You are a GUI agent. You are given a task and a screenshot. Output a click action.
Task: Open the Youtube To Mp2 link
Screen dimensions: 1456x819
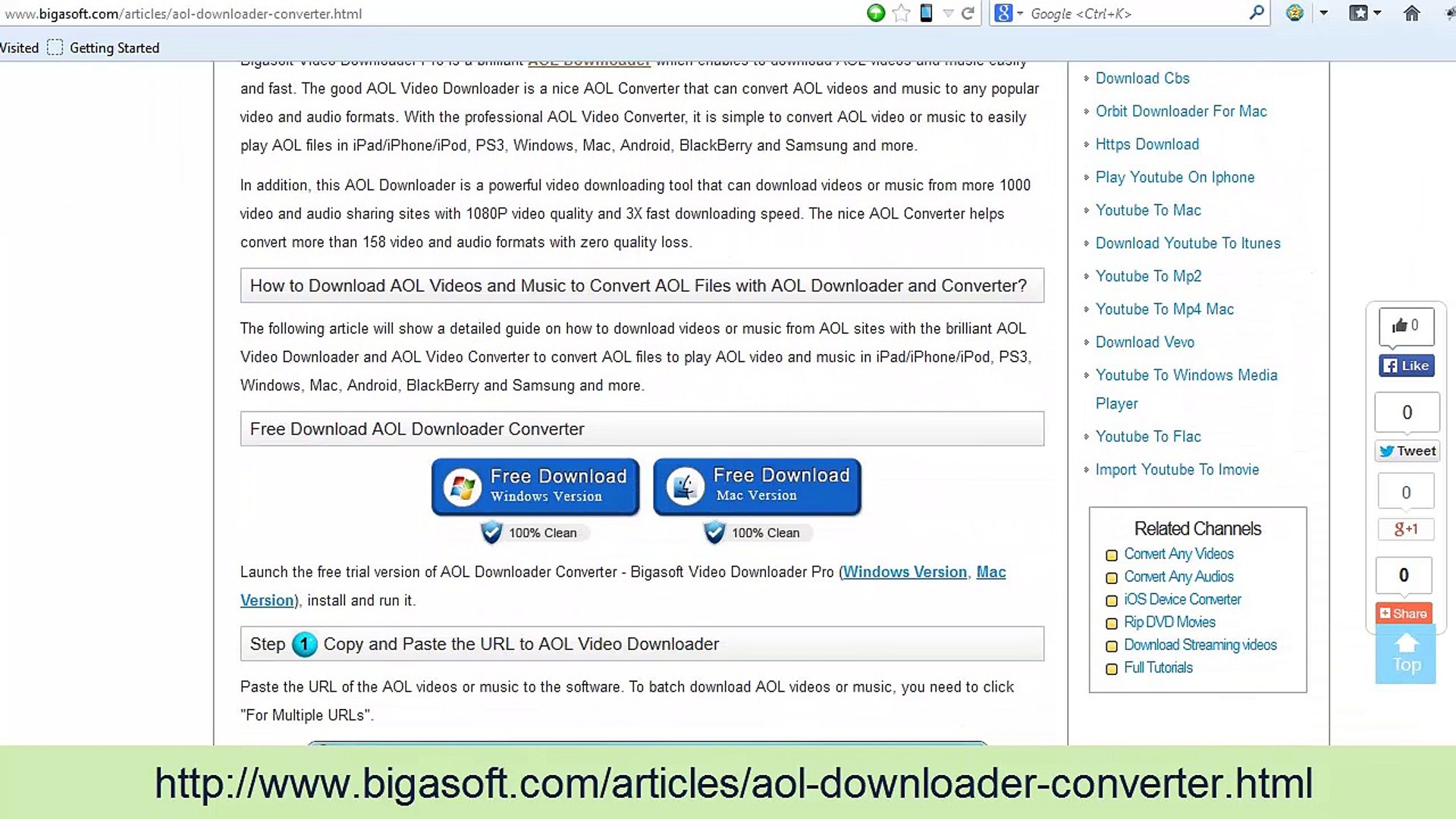(1148, 276)
